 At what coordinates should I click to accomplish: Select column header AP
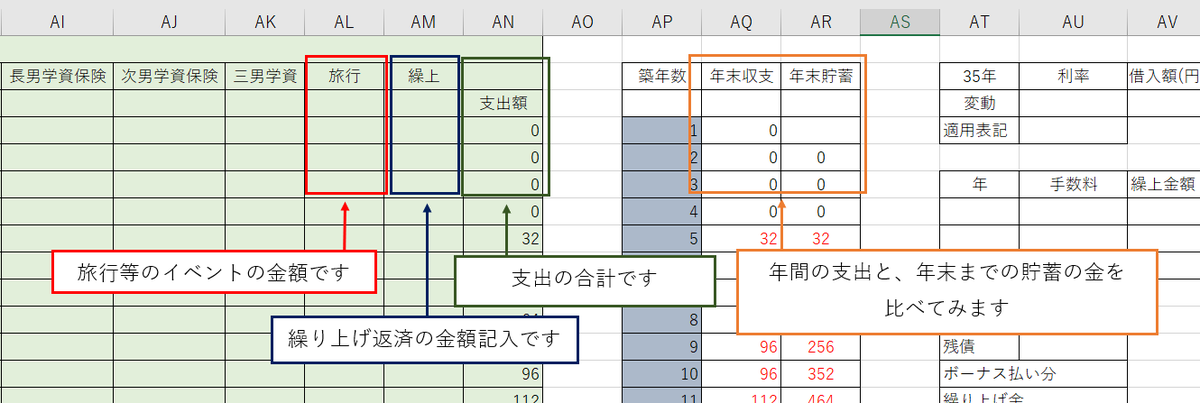[662, 21]
